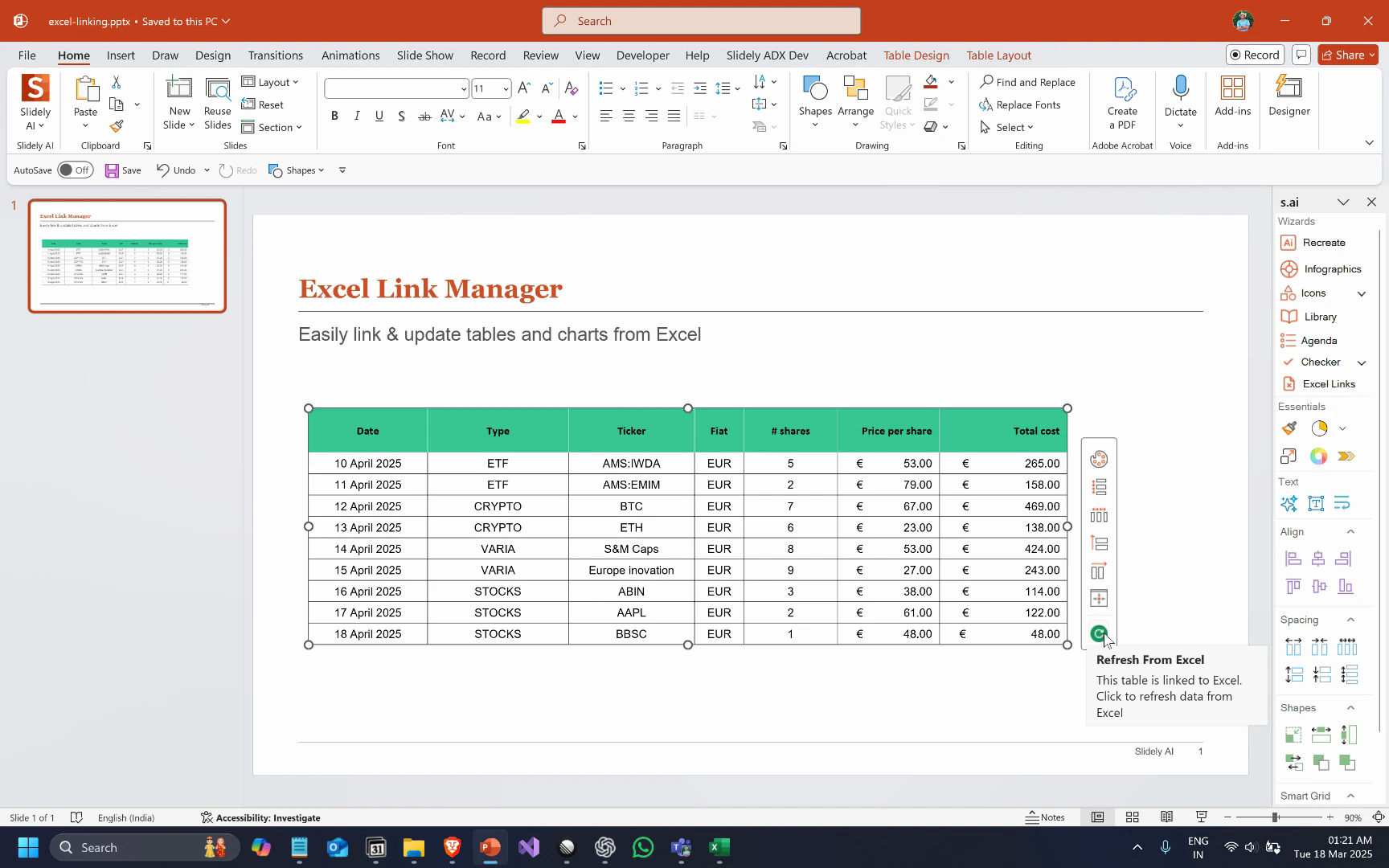Click the green Refresh From Excel icon

[1099, 633]
